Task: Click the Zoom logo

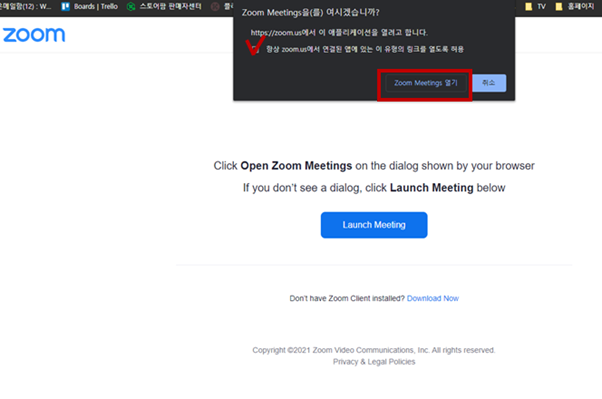Action: pyautogui.click(x=34, y=35)
